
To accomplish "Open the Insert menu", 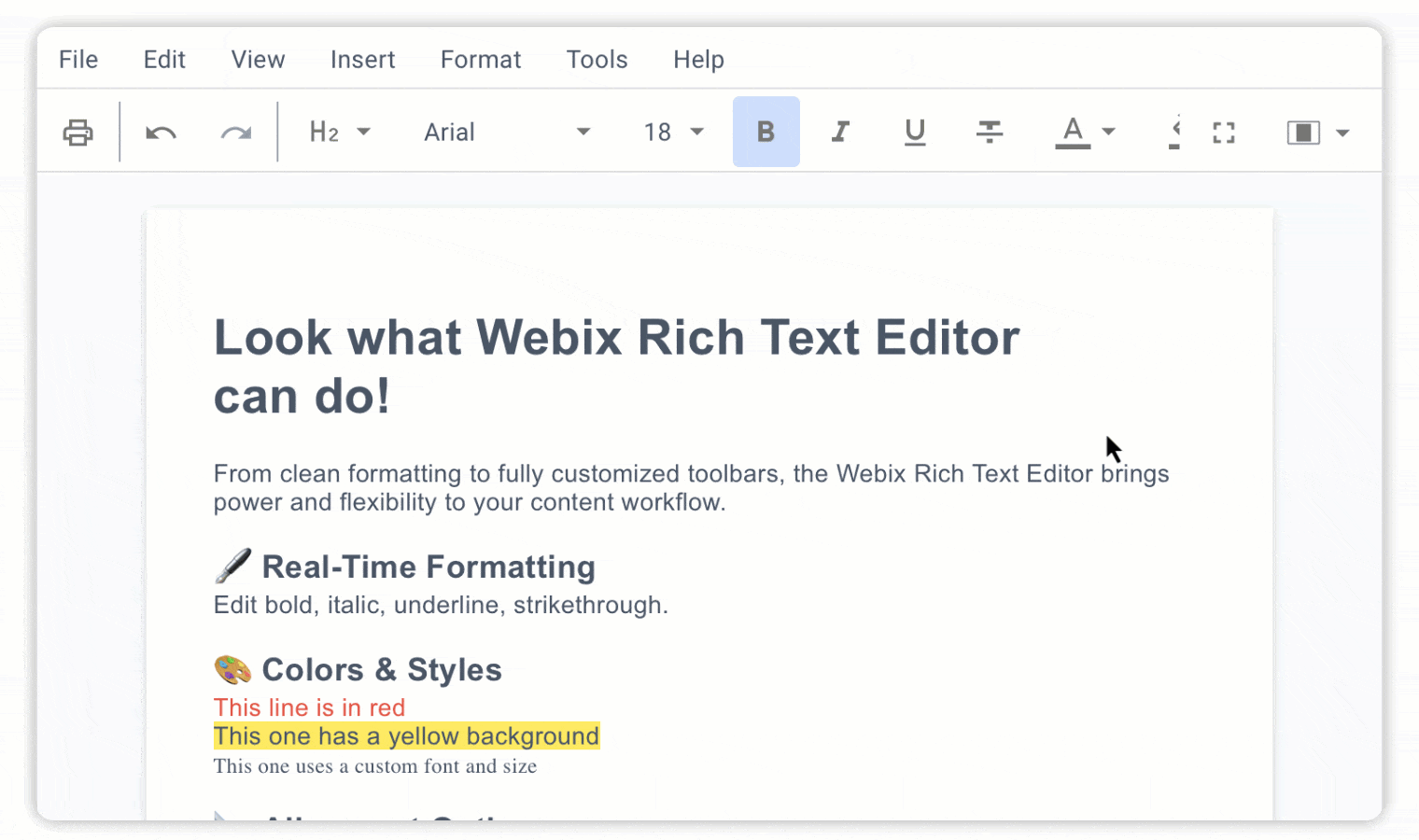I will (x=362, y=59).
